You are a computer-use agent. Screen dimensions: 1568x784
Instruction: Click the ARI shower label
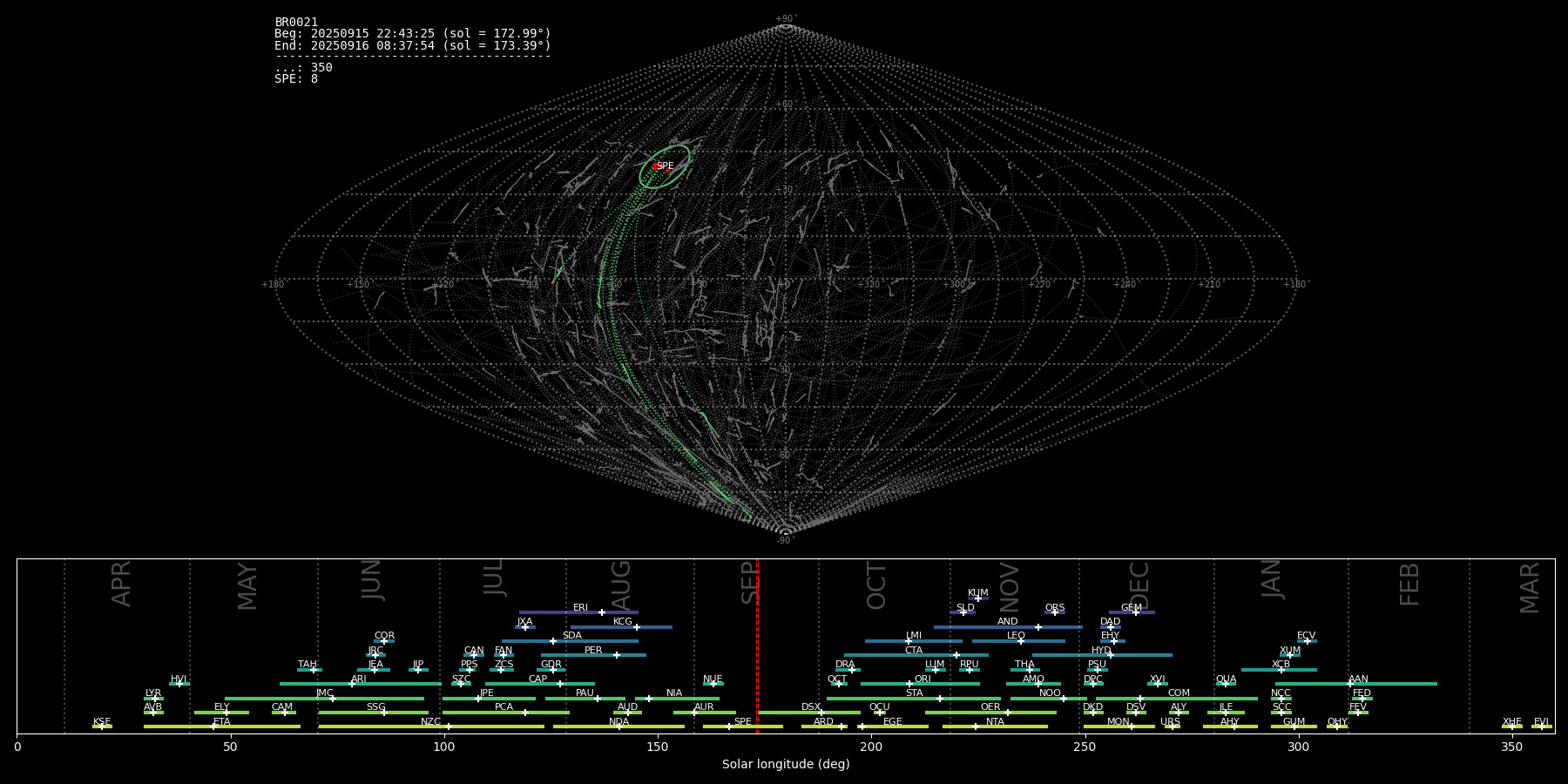[358, 679]
